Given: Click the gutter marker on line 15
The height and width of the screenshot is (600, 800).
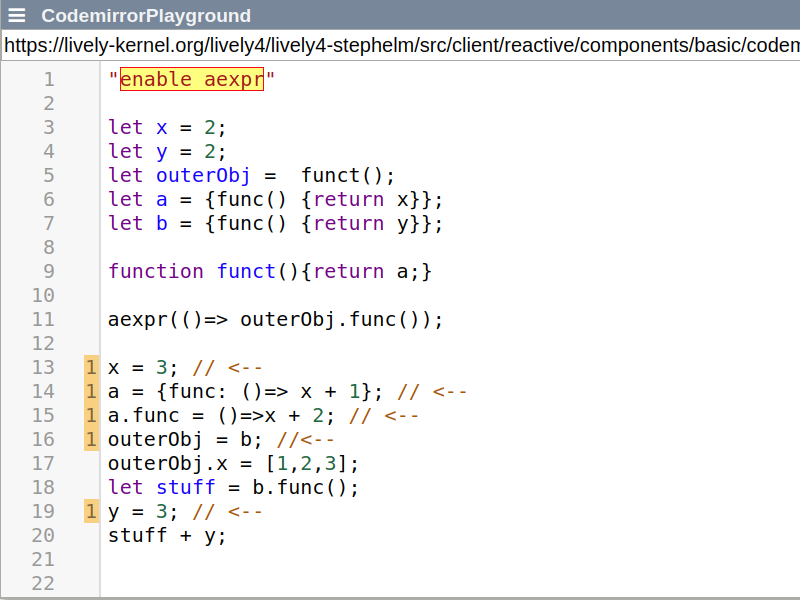Looking at the screenshot, I should coord(91,416).
